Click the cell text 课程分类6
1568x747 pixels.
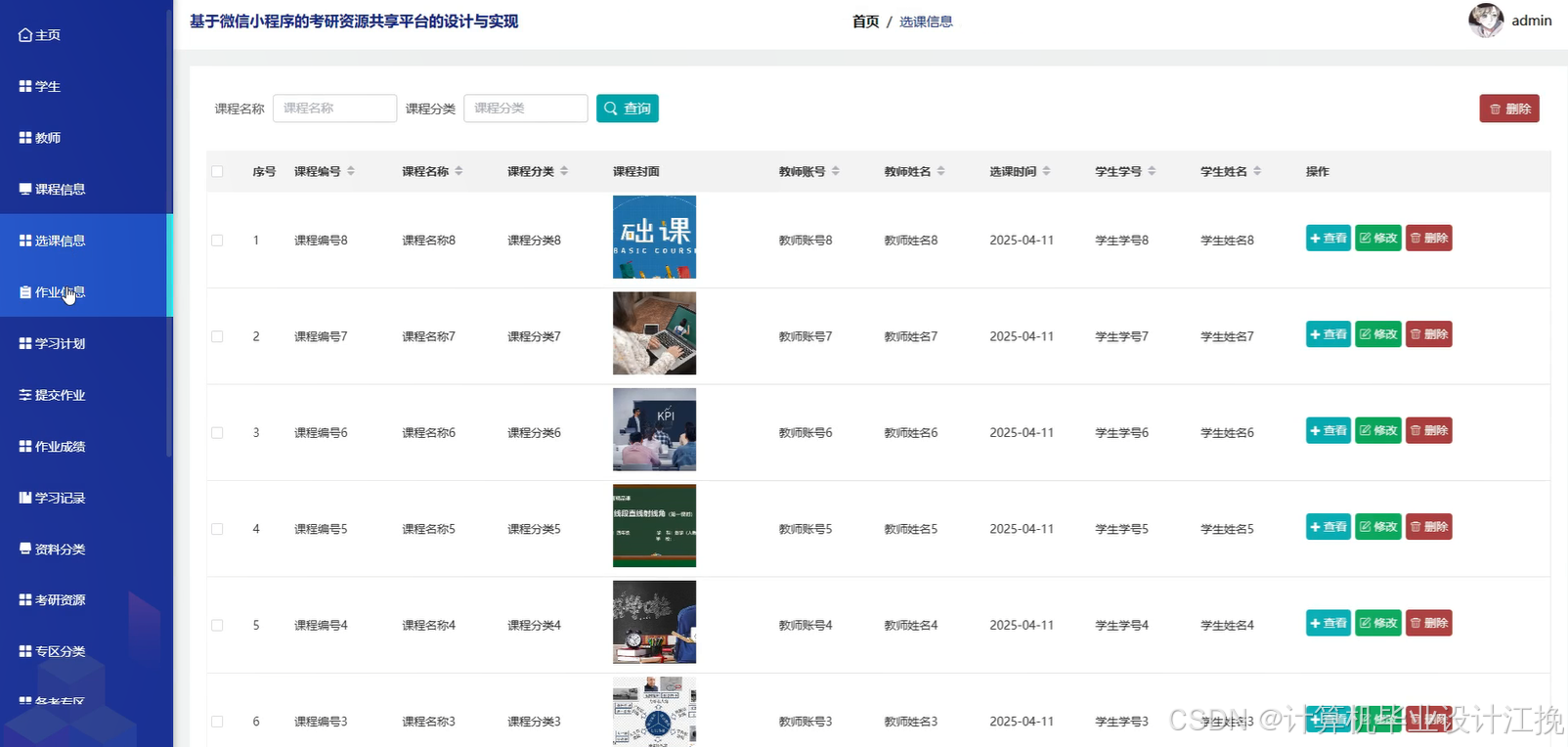pos(534,433)
